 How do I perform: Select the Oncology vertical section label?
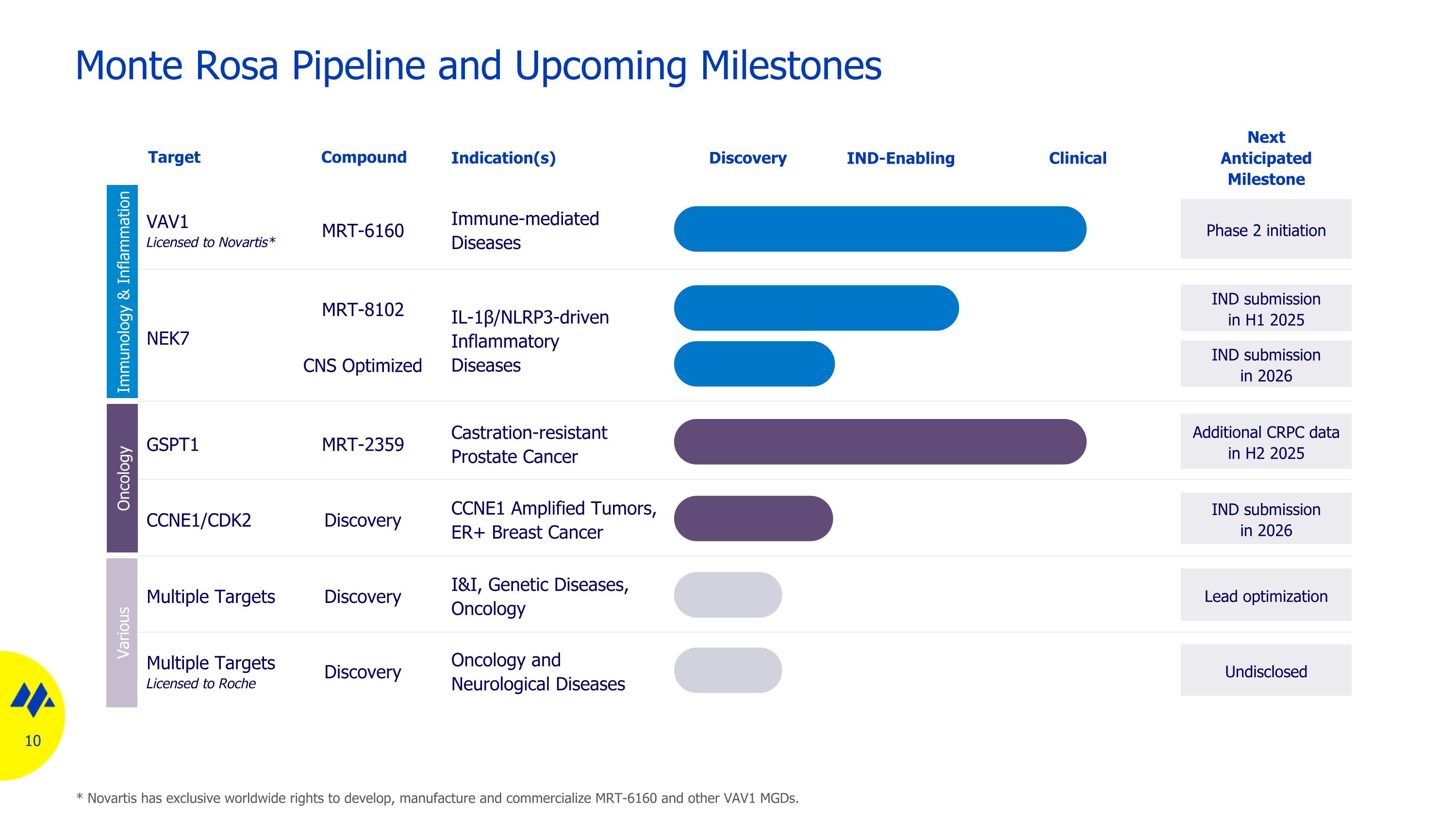point(123,478)
